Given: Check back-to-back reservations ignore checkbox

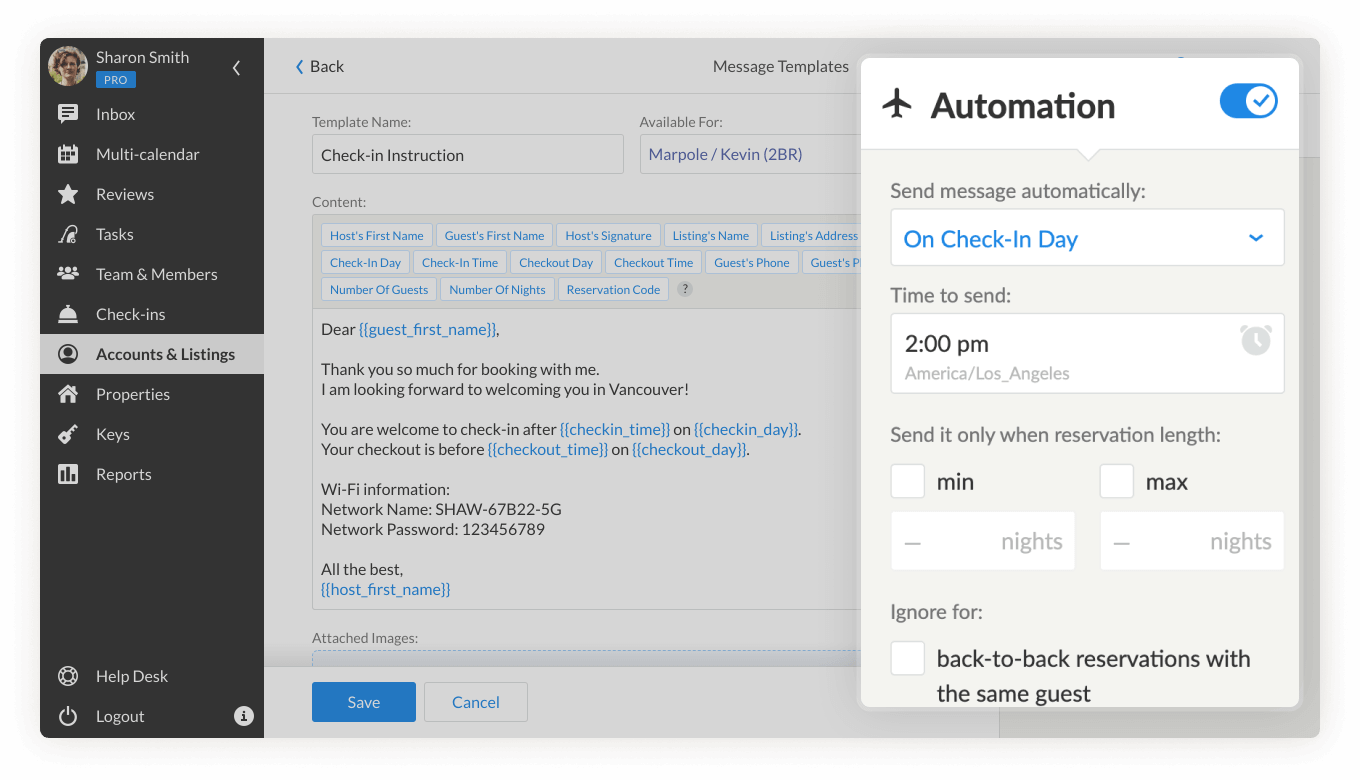Looking at the screenshot, I should tap(908, 659).
